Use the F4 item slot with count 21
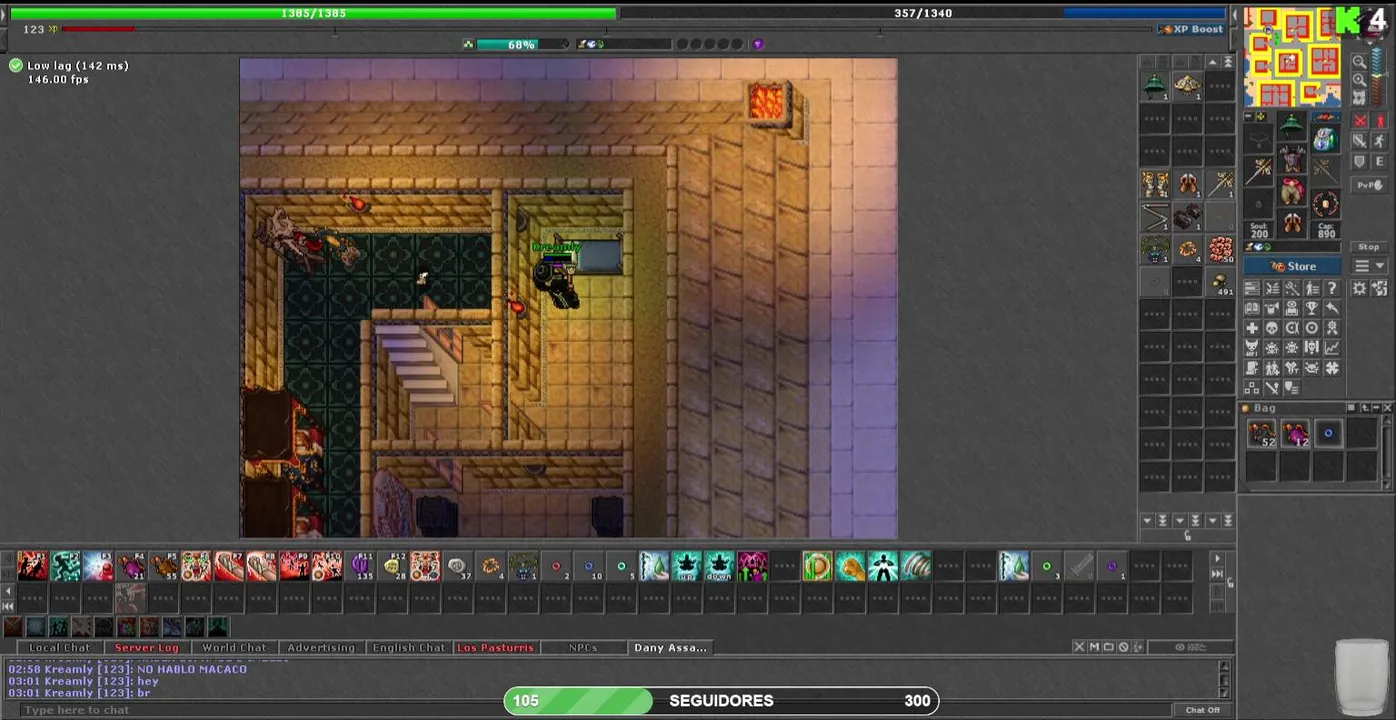 click(x=131, y=566)
